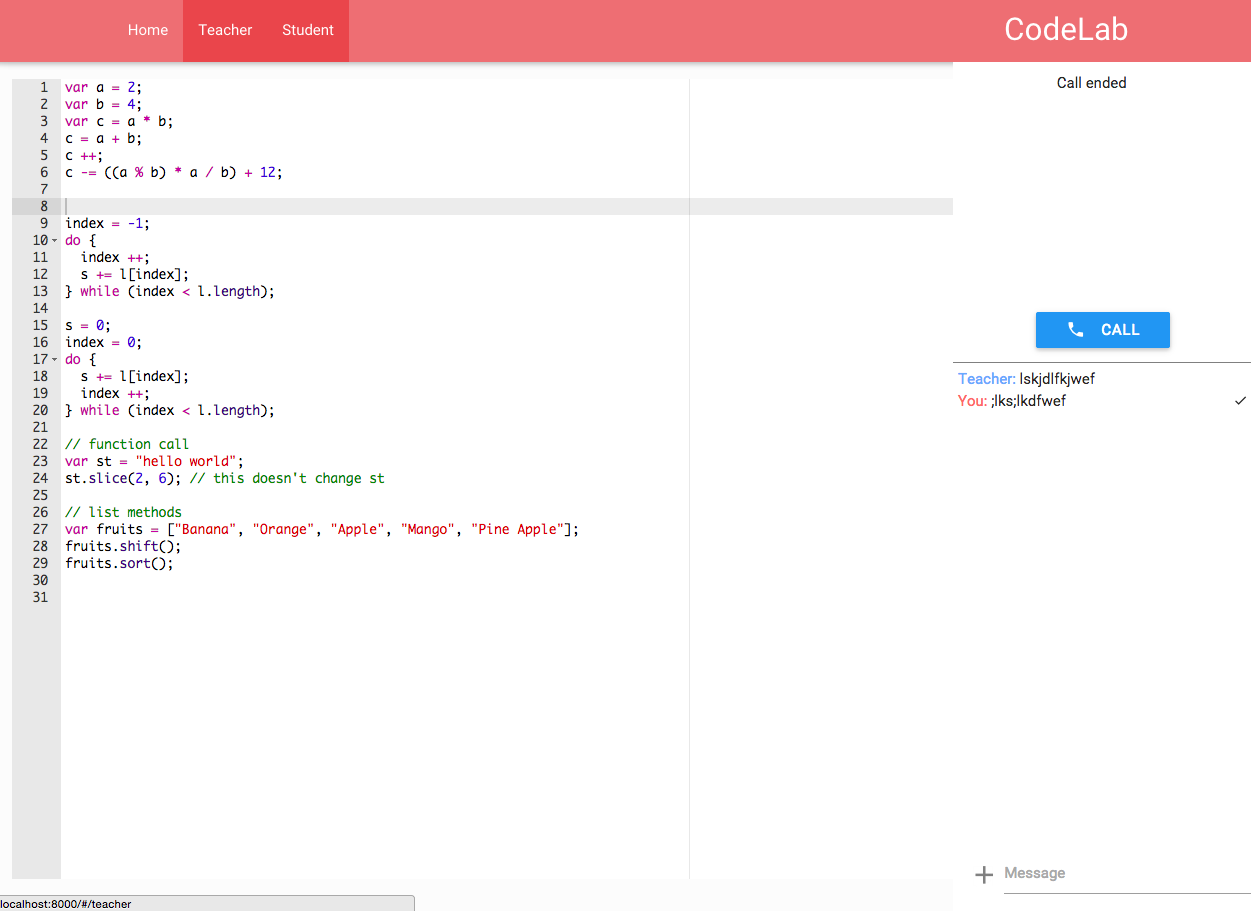Click the line with '+ 12;'

174,173
